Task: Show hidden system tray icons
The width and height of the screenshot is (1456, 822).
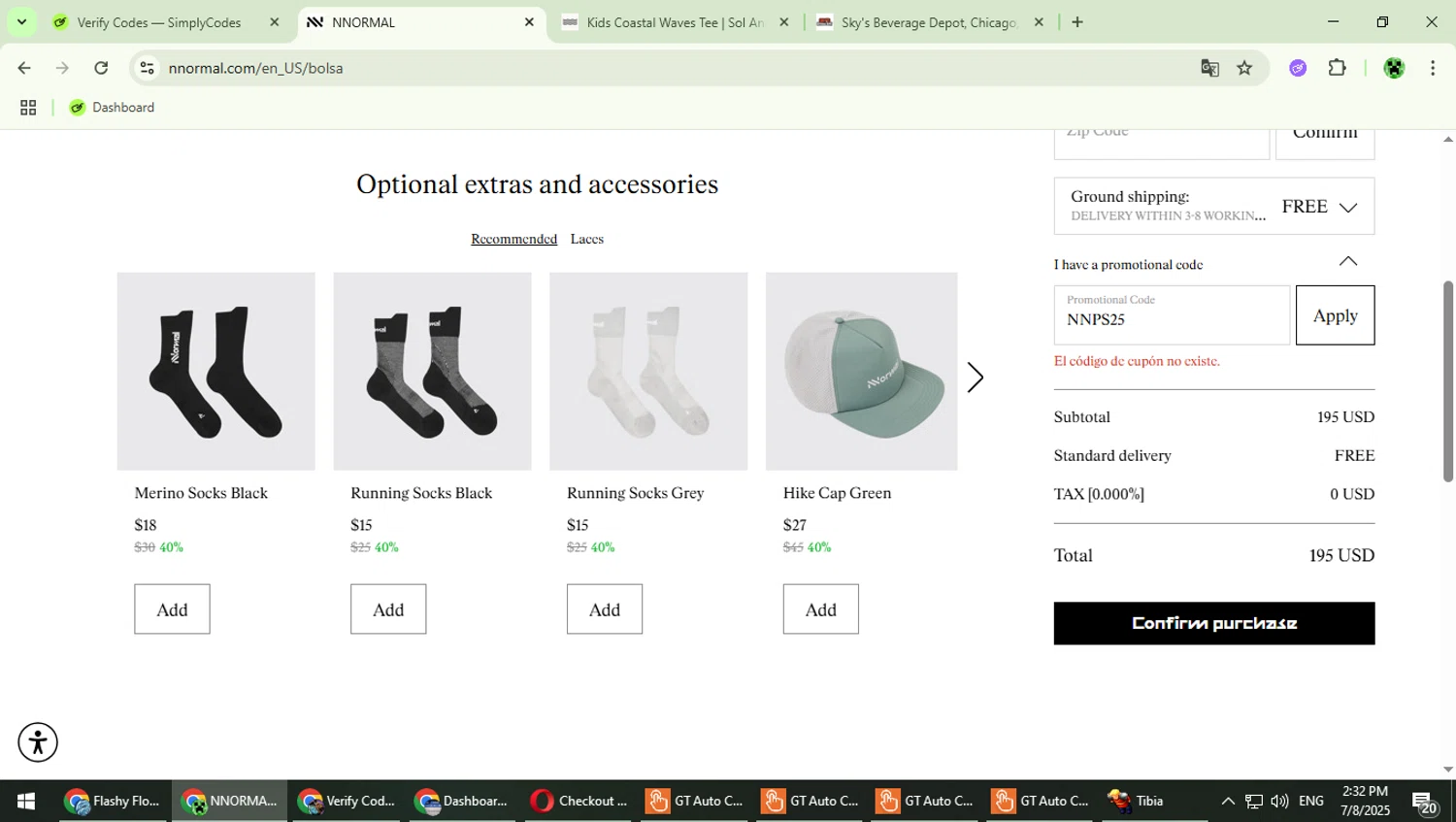Action: pos(1228,802)
